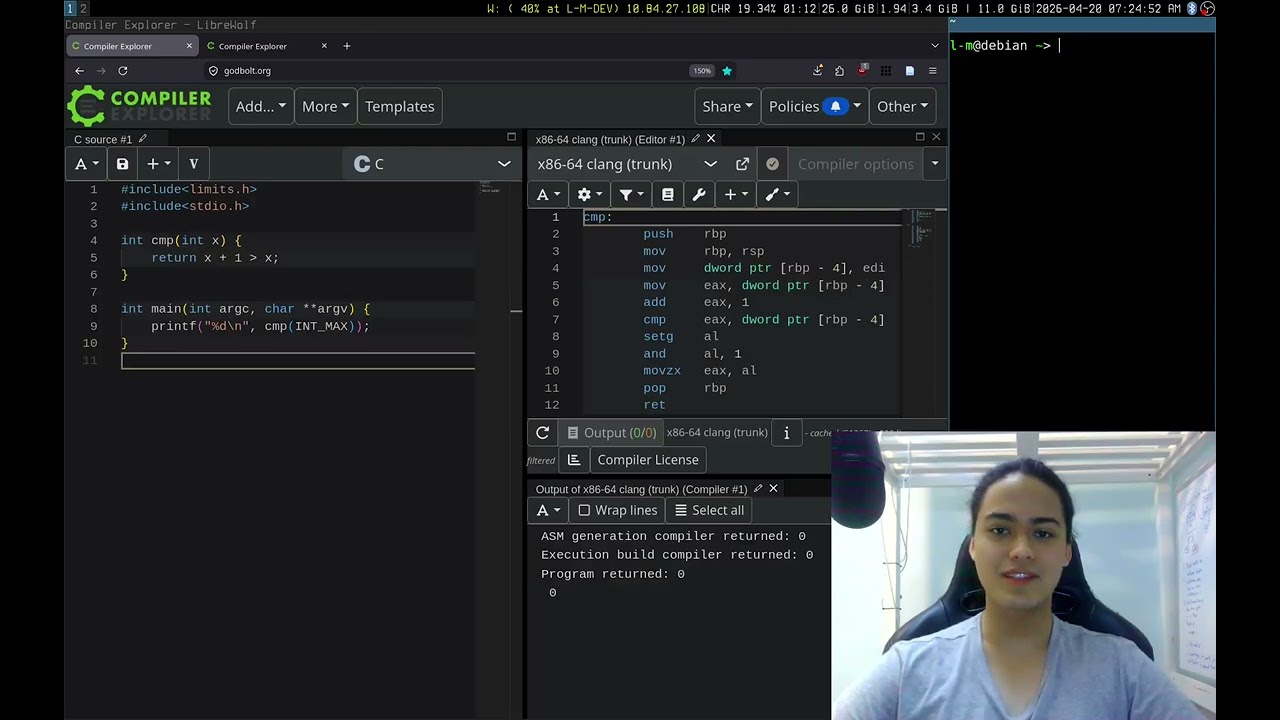Screen dimensions: 1280x720
Task: Open a new browser tab with the plus
Action: pos(347,46)
